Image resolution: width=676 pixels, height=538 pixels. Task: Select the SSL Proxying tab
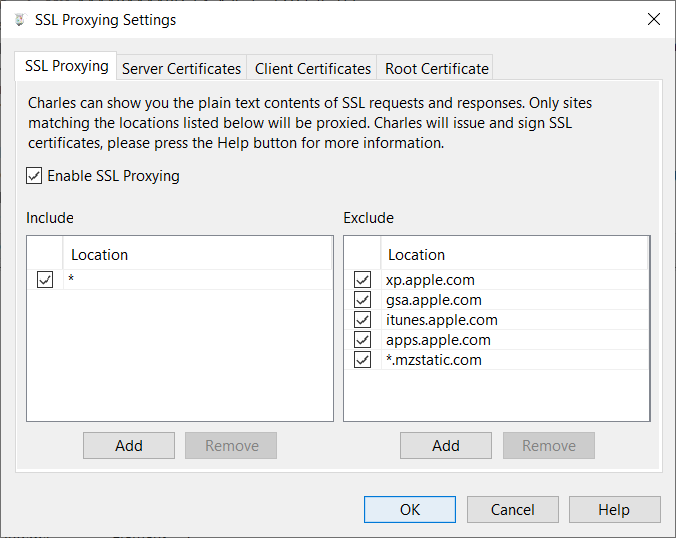pos(66,67)
